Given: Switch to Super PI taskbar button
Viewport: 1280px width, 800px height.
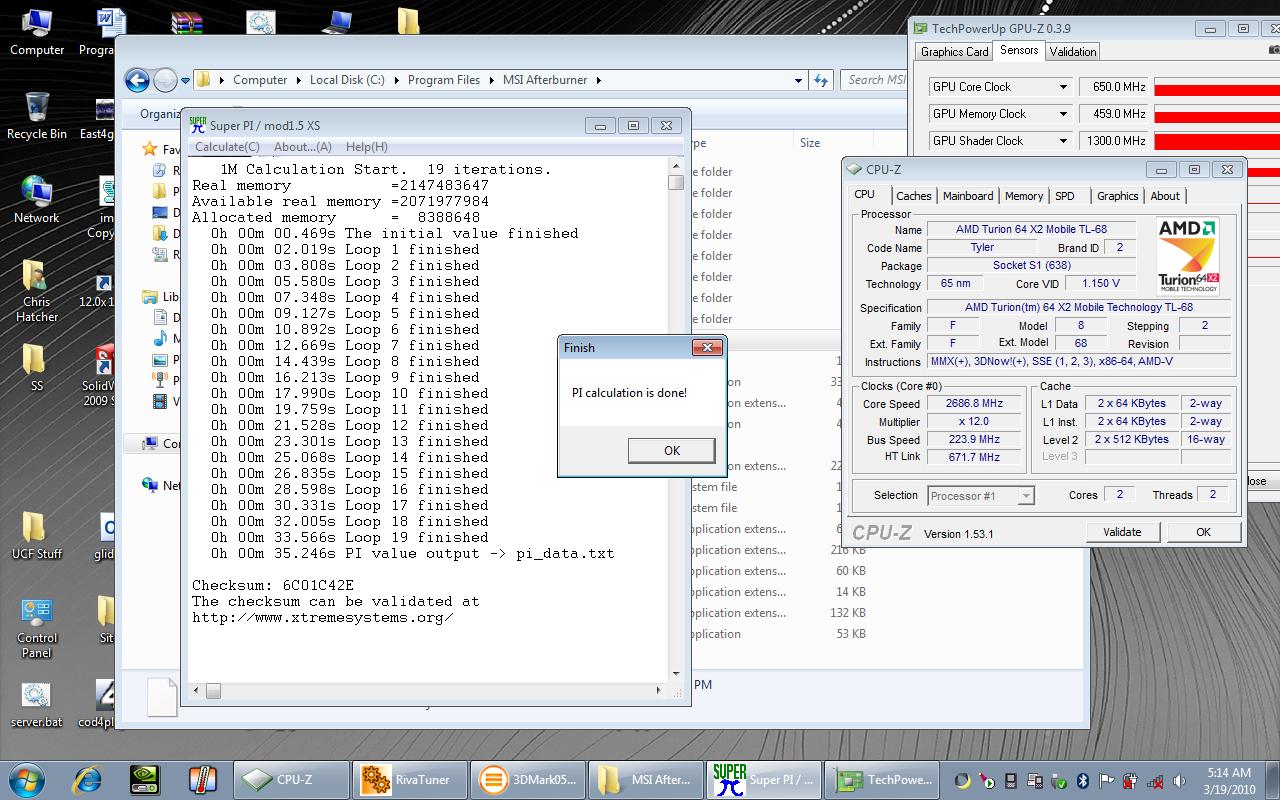Looking at the screenshot, I should (762, 779).
